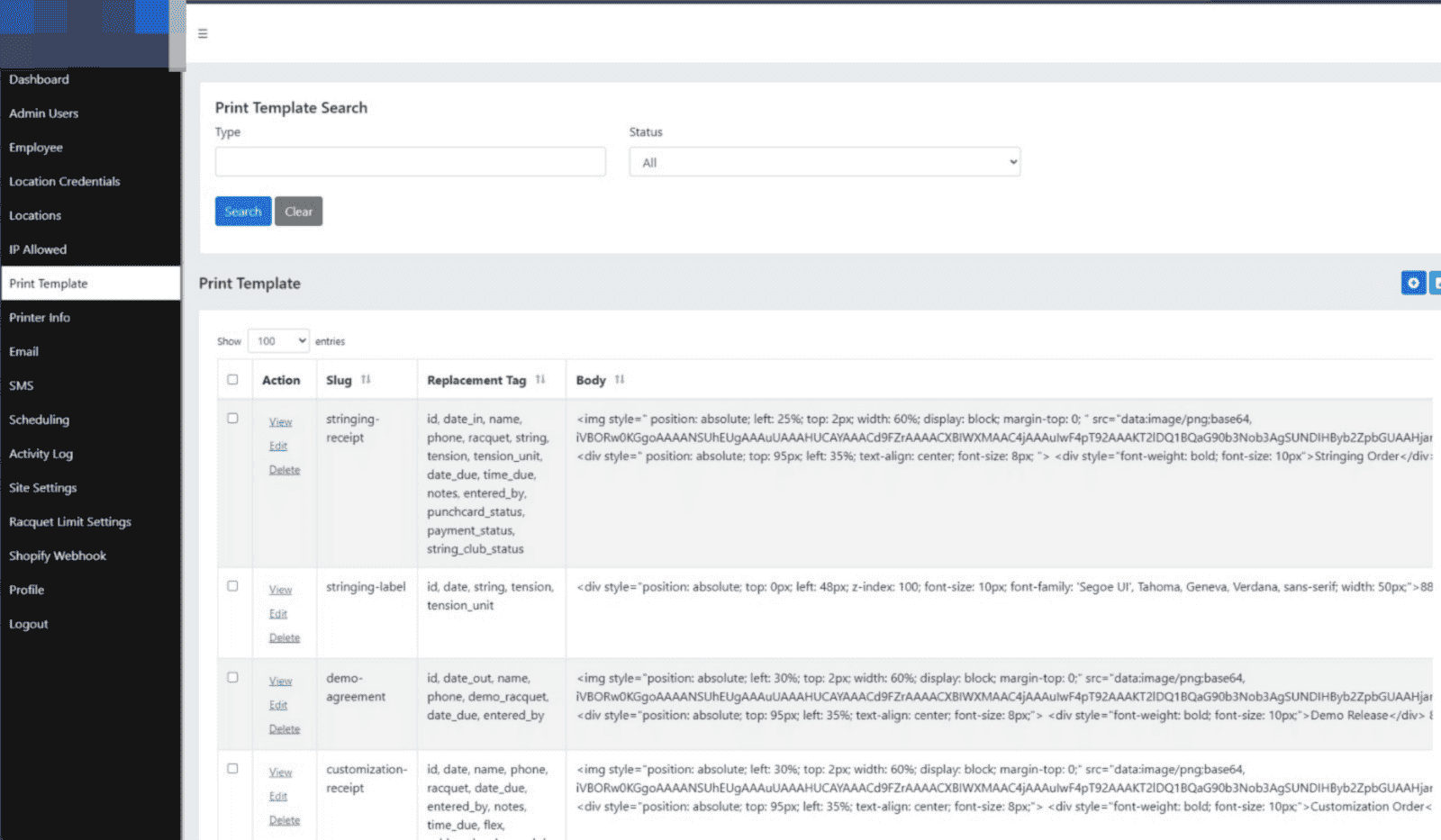Click the Clear button
Viewport: 1441px width, 840px height.
298,211
